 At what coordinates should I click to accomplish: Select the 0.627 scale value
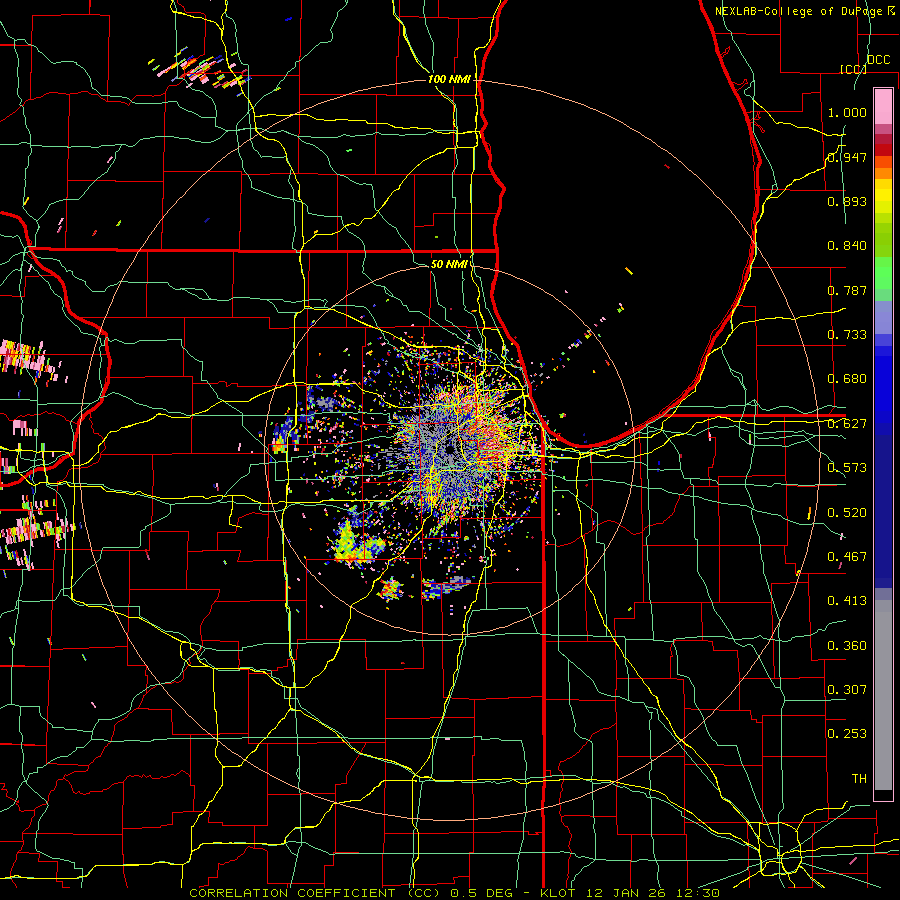847,424
